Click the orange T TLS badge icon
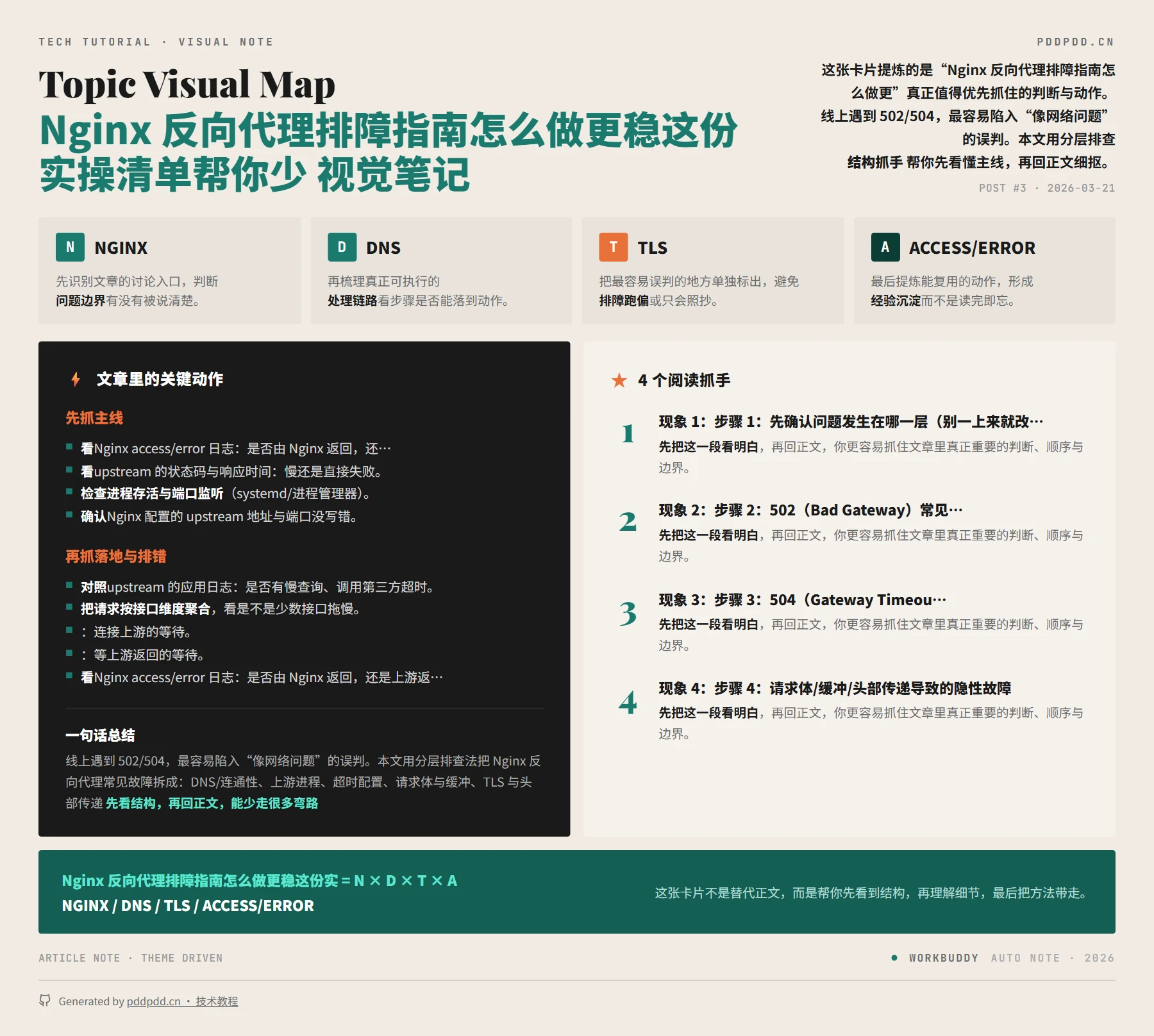The height and width of the screenshot is (1036, 1154). (x=614, y=247)
